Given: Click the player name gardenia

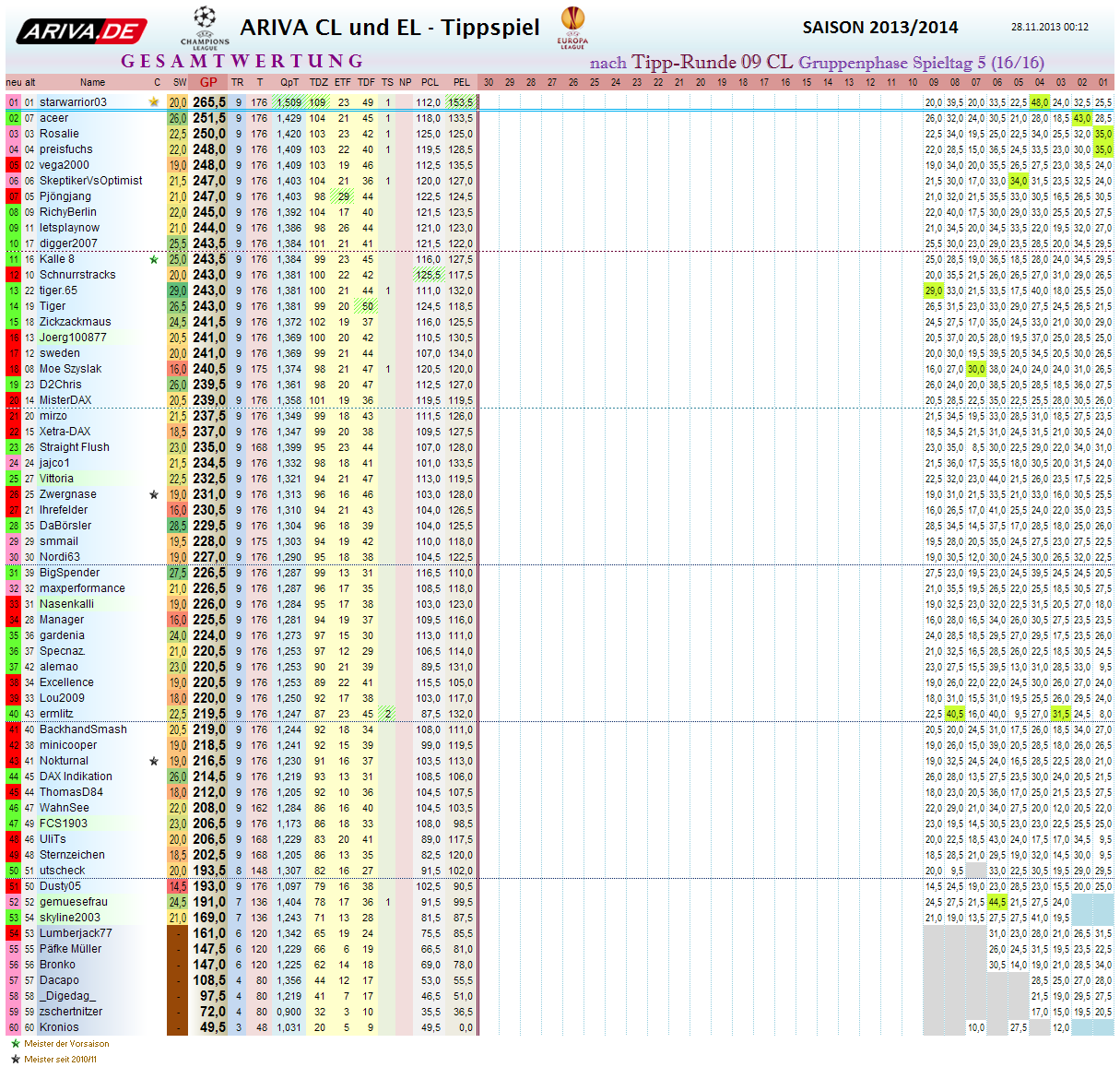Looking at the screenshot, I should 62,635.
